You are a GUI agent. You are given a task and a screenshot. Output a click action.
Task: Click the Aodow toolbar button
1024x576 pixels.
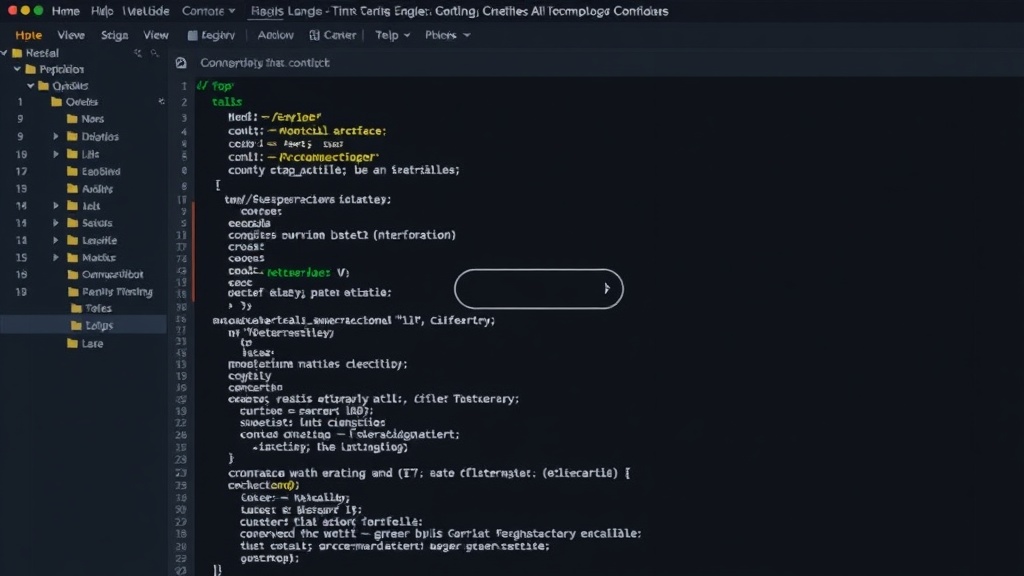pos(275,35)
